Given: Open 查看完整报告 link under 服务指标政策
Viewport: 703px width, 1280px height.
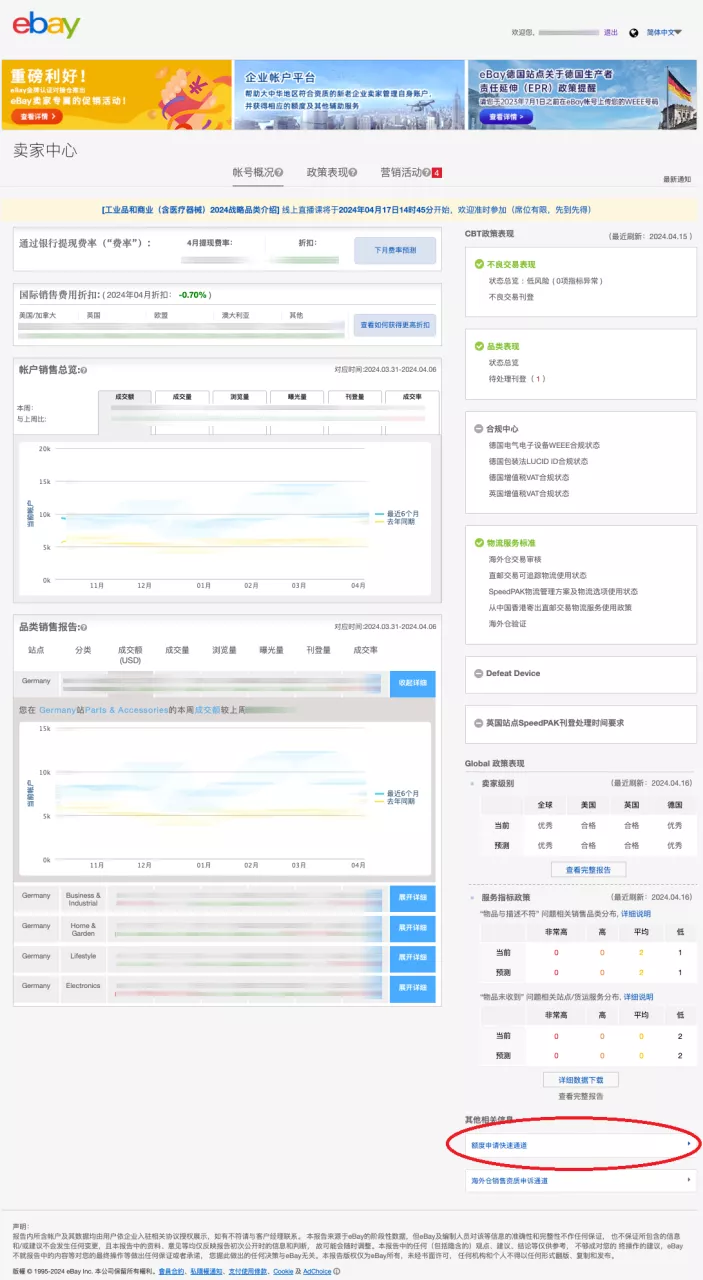Looking at the screenshot, I should [581, 1096].
